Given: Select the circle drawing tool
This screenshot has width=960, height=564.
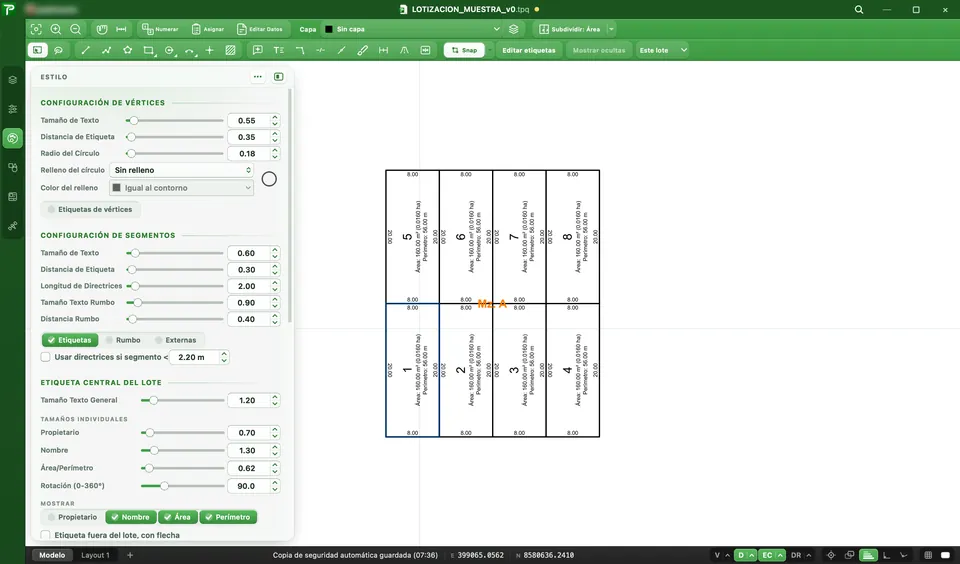Looking at the screenshot, I should pos(170,50).
